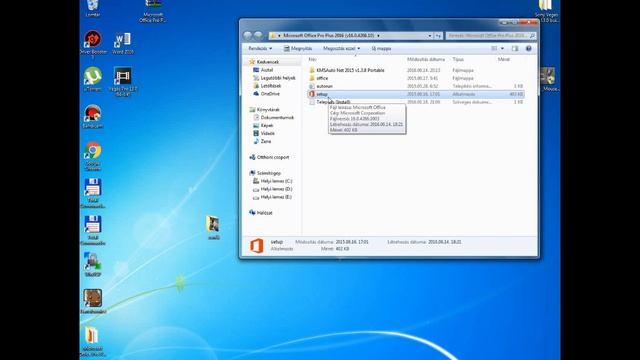Click the magnifier icon in the search box

[532, 36]
